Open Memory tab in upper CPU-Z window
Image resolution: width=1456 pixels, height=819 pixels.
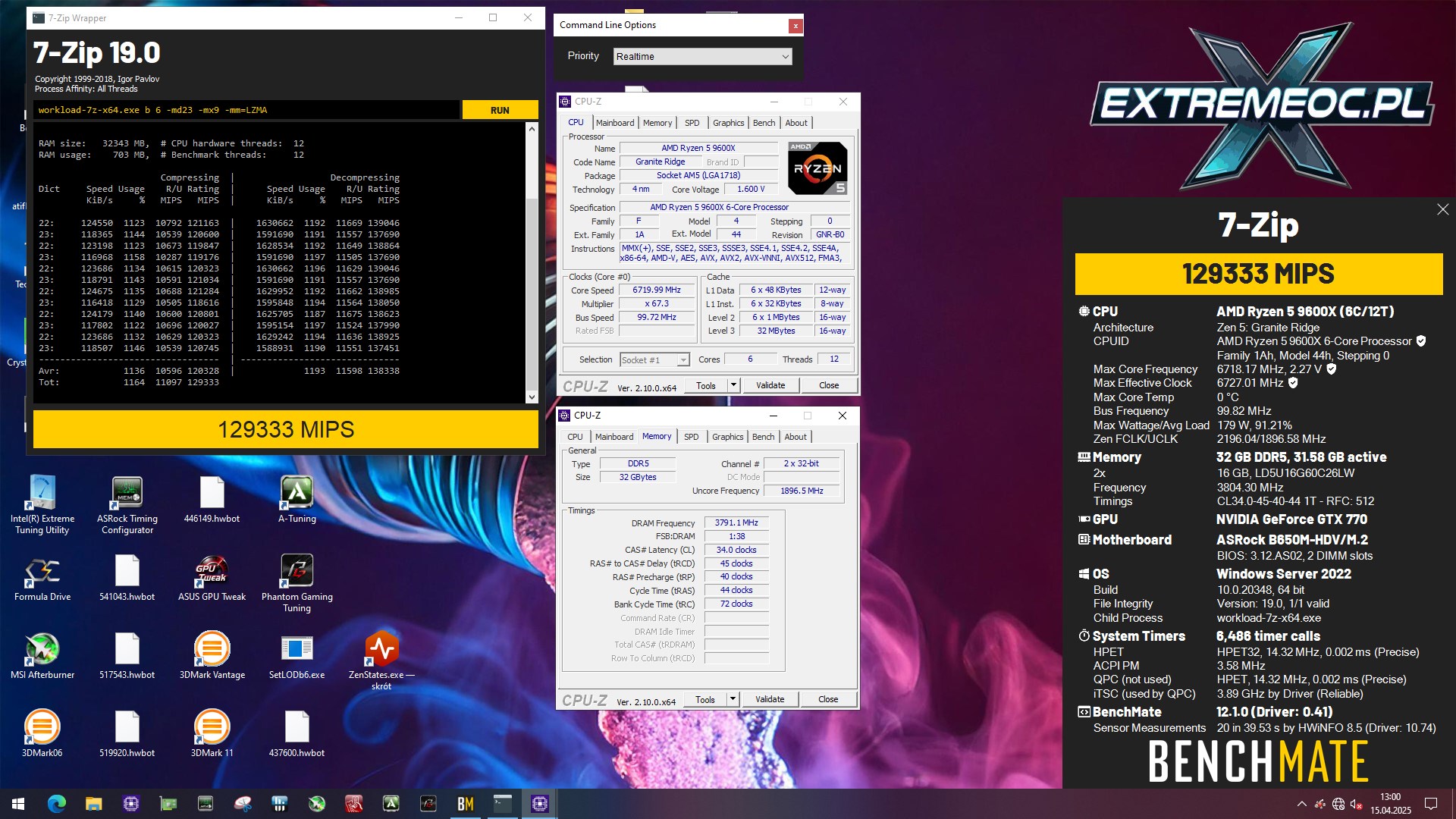point(657,123)
